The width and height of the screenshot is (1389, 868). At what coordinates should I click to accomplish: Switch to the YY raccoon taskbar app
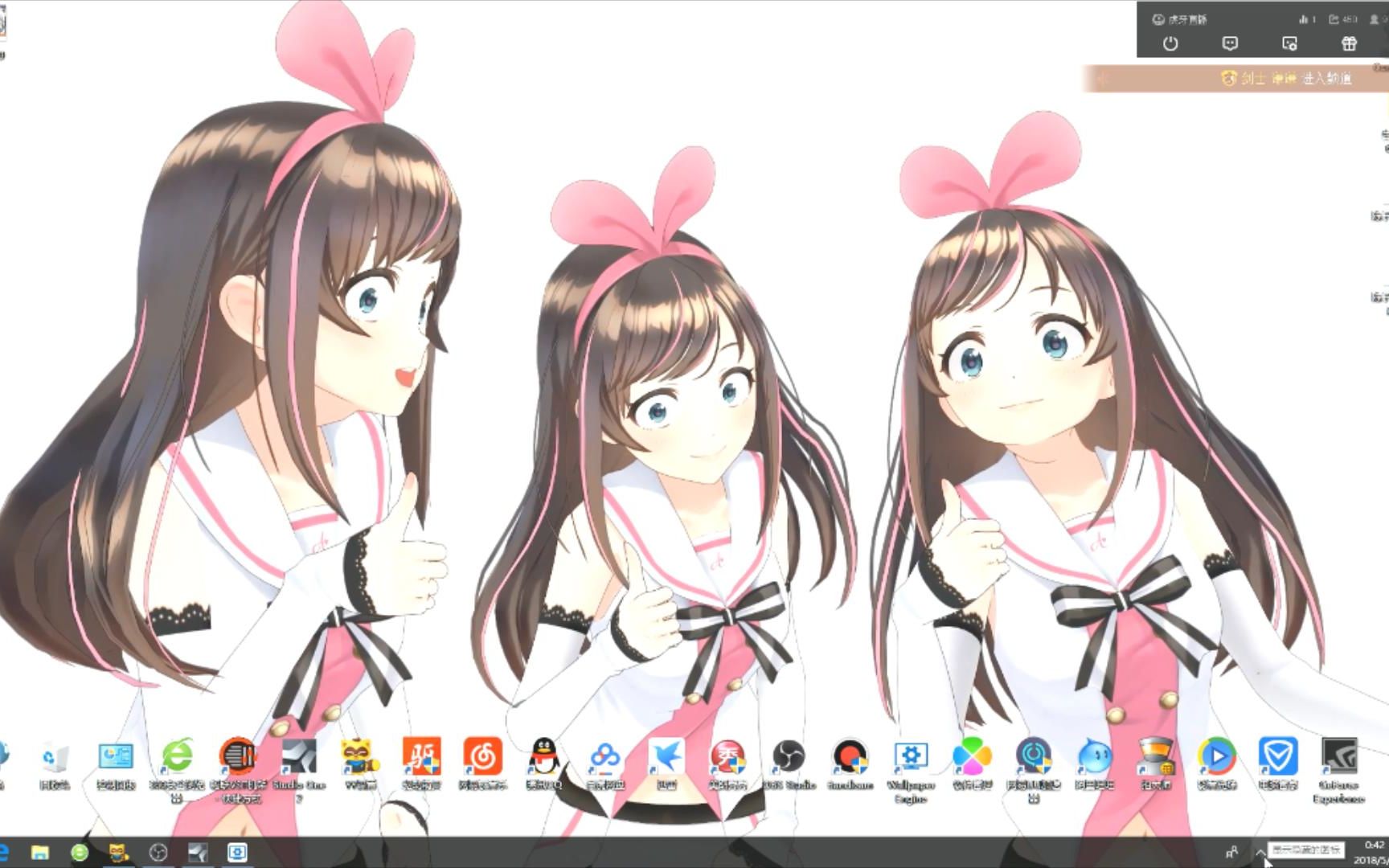pyautogui.click(x=118, y=852)
